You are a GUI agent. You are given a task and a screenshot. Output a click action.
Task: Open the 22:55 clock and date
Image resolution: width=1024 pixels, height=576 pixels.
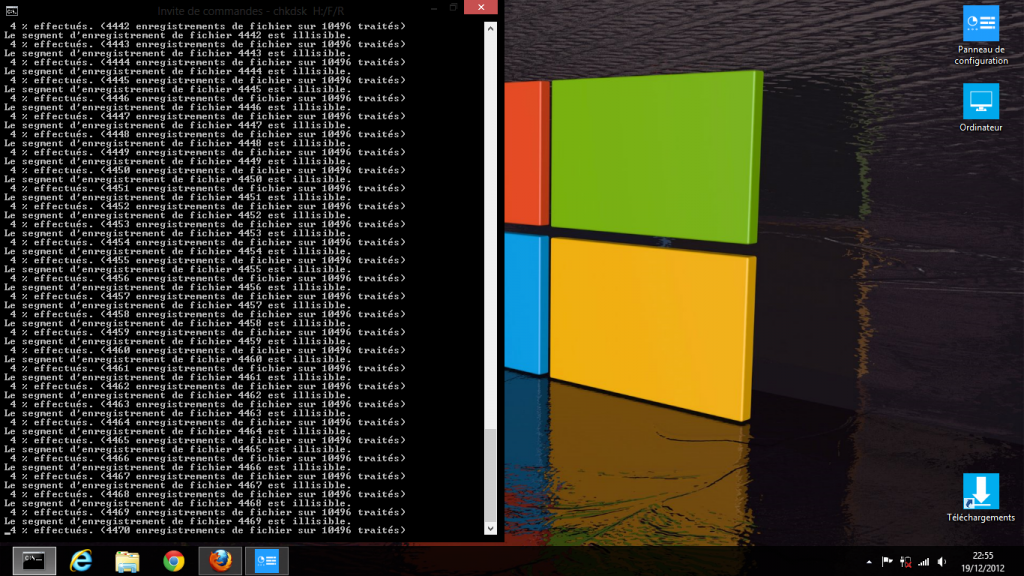982,562
